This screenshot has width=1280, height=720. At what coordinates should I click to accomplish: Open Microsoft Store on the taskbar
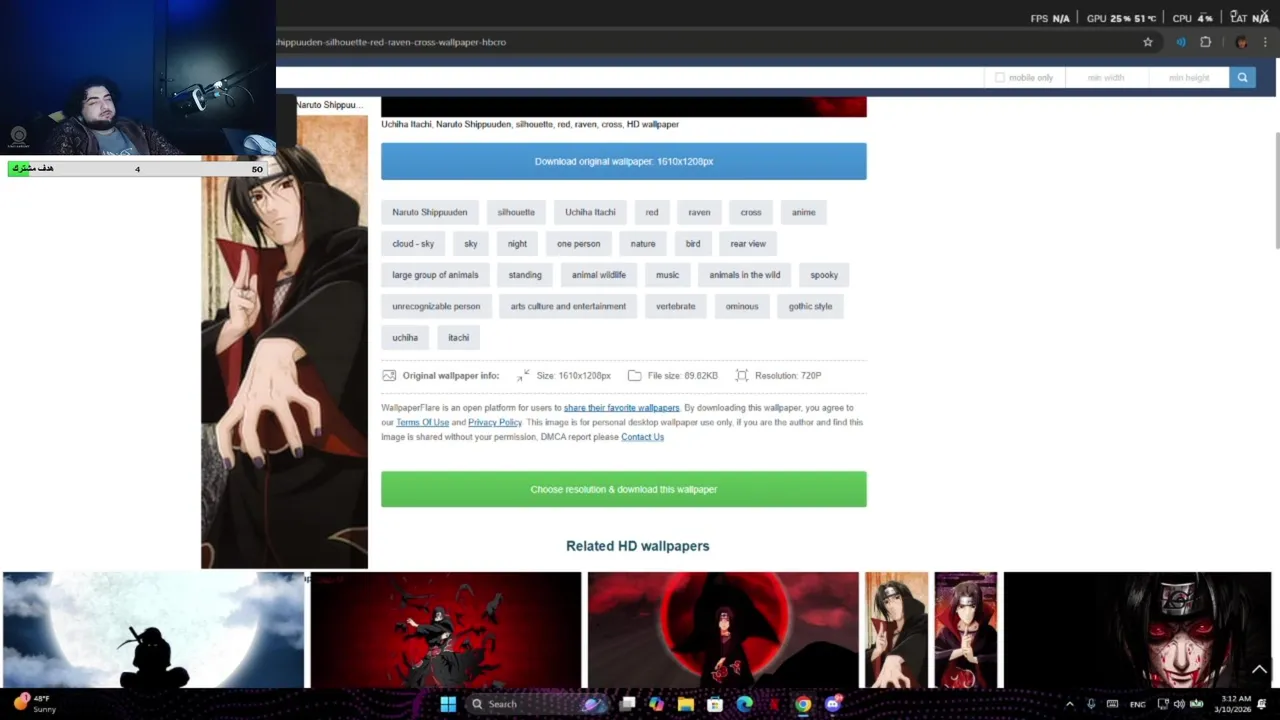(x=715, y=704)
